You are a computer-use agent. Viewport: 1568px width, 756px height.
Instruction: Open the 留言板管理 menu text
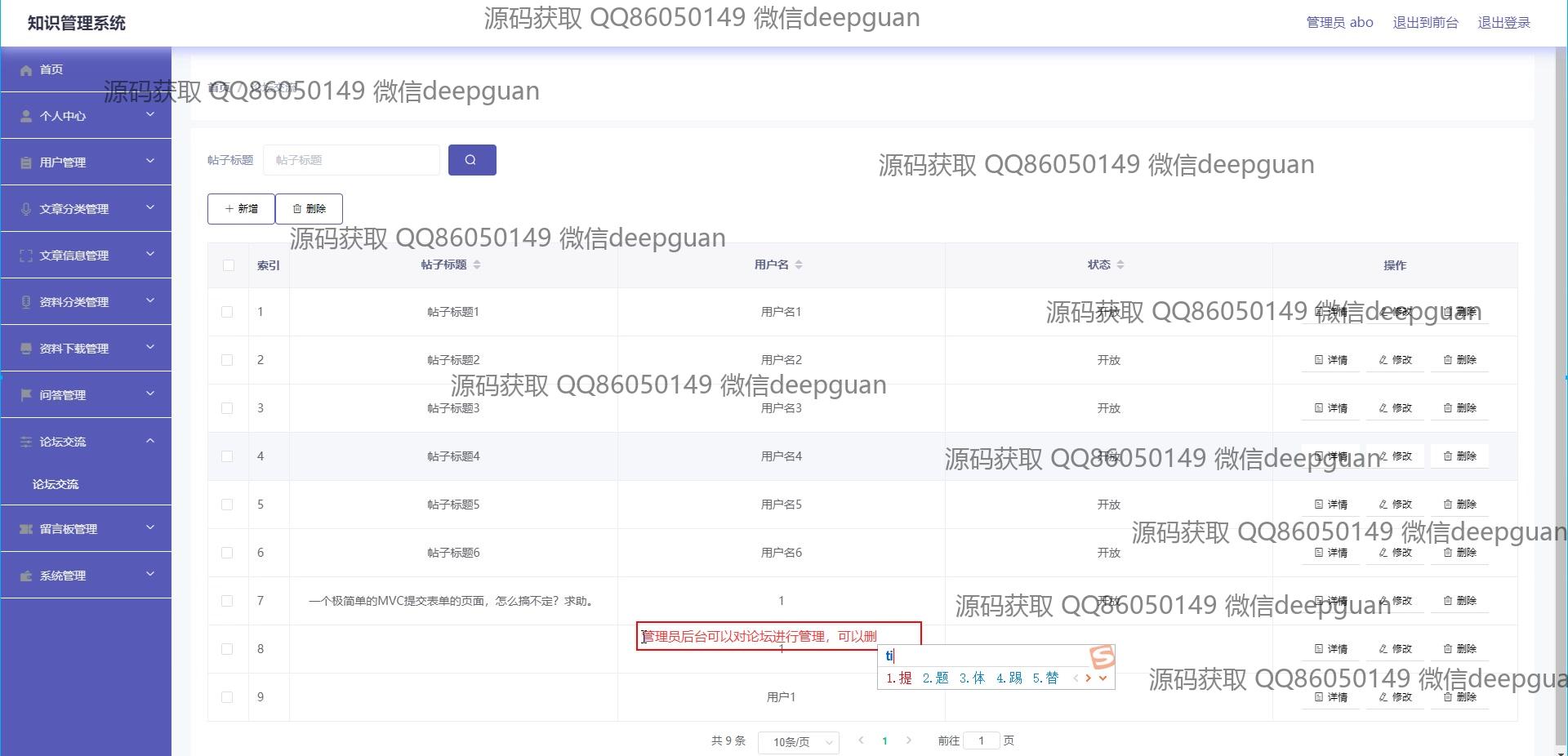(x=69, y=529)
